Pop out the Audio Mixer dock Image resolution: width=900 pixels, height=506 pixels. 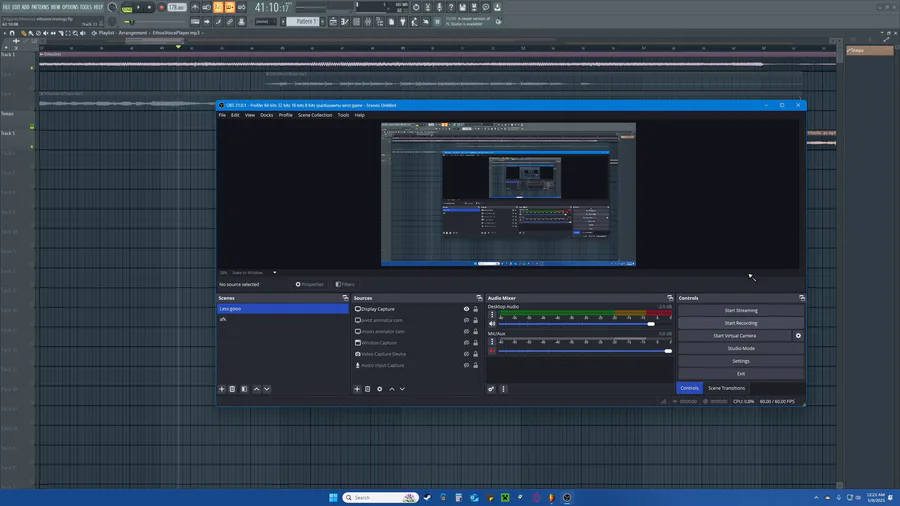(x=670, y=298)
